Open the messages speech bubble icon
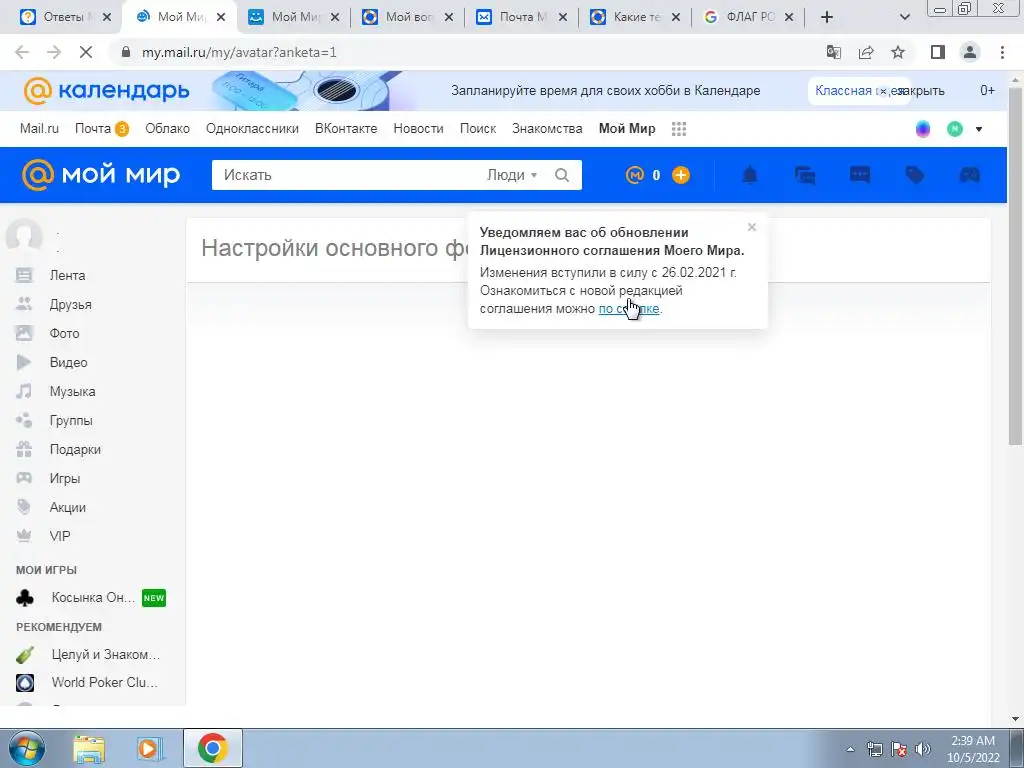 click(859, 175)
